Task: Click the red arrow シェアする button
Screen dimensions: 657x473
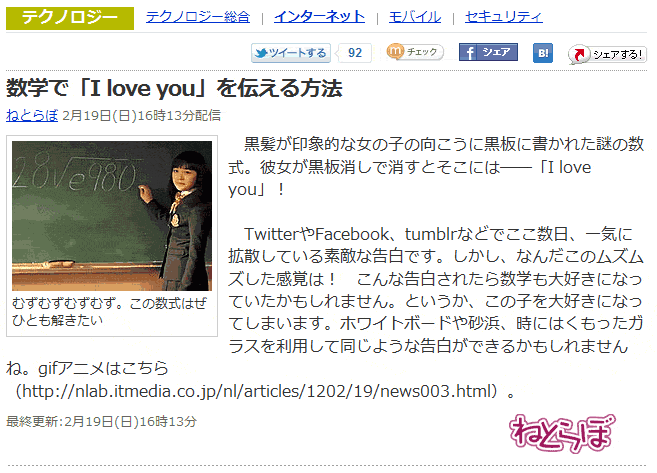Action: coord(607,54)
